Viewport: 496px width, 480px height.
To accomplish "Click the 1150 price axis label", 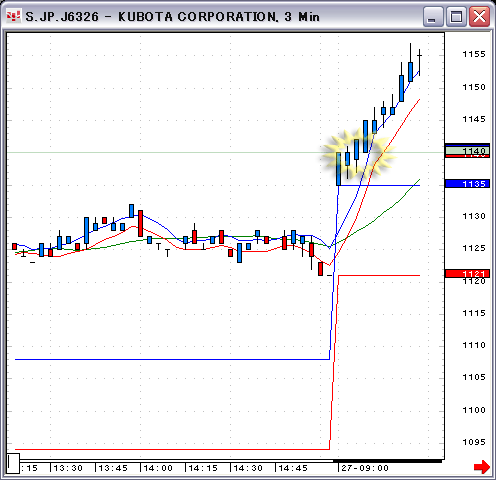I will pyautogui.click(x=474, y=87).
